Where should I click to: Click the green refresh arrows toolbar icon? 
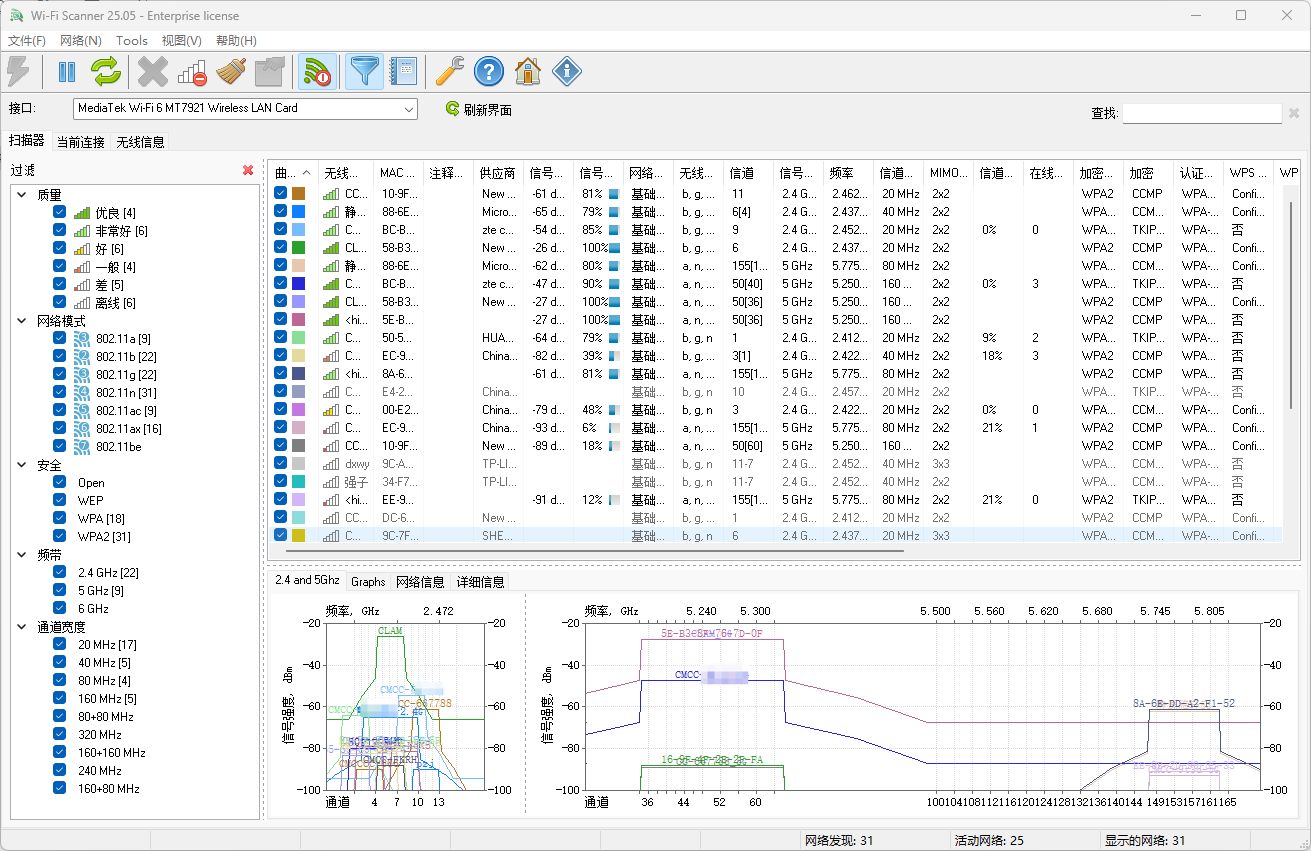point(106,71)
